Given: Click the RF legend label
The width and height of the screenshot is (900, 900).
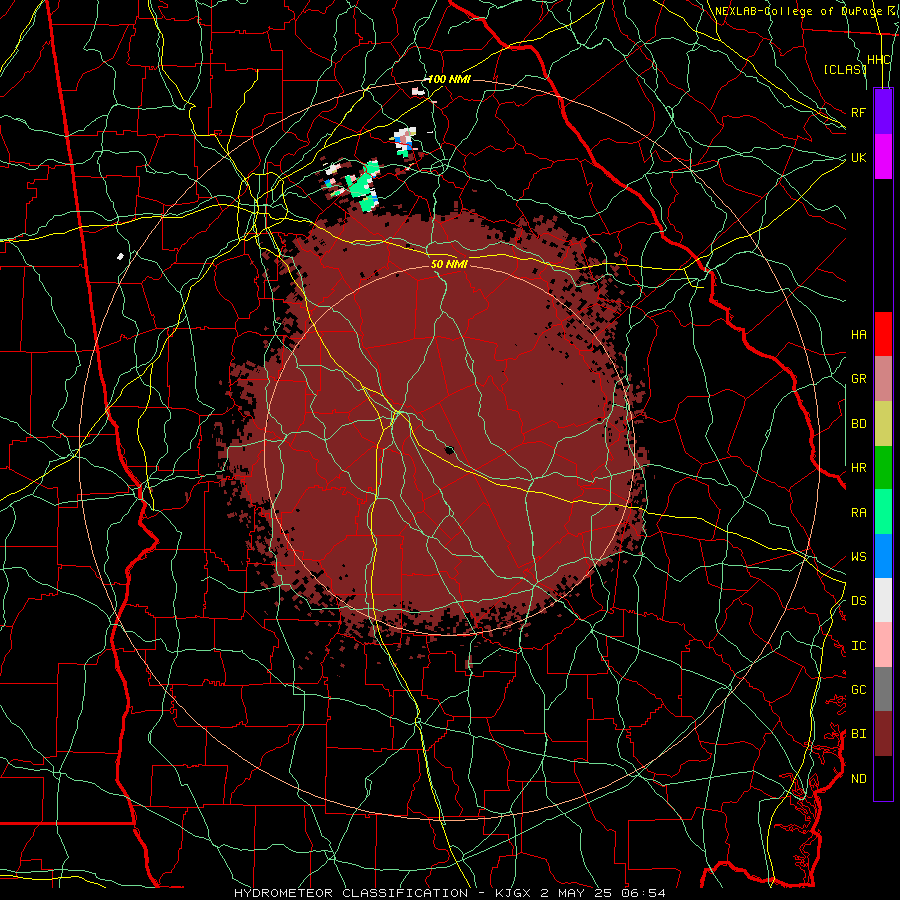Looking at the screenshot, I should (x=859, y=112).
